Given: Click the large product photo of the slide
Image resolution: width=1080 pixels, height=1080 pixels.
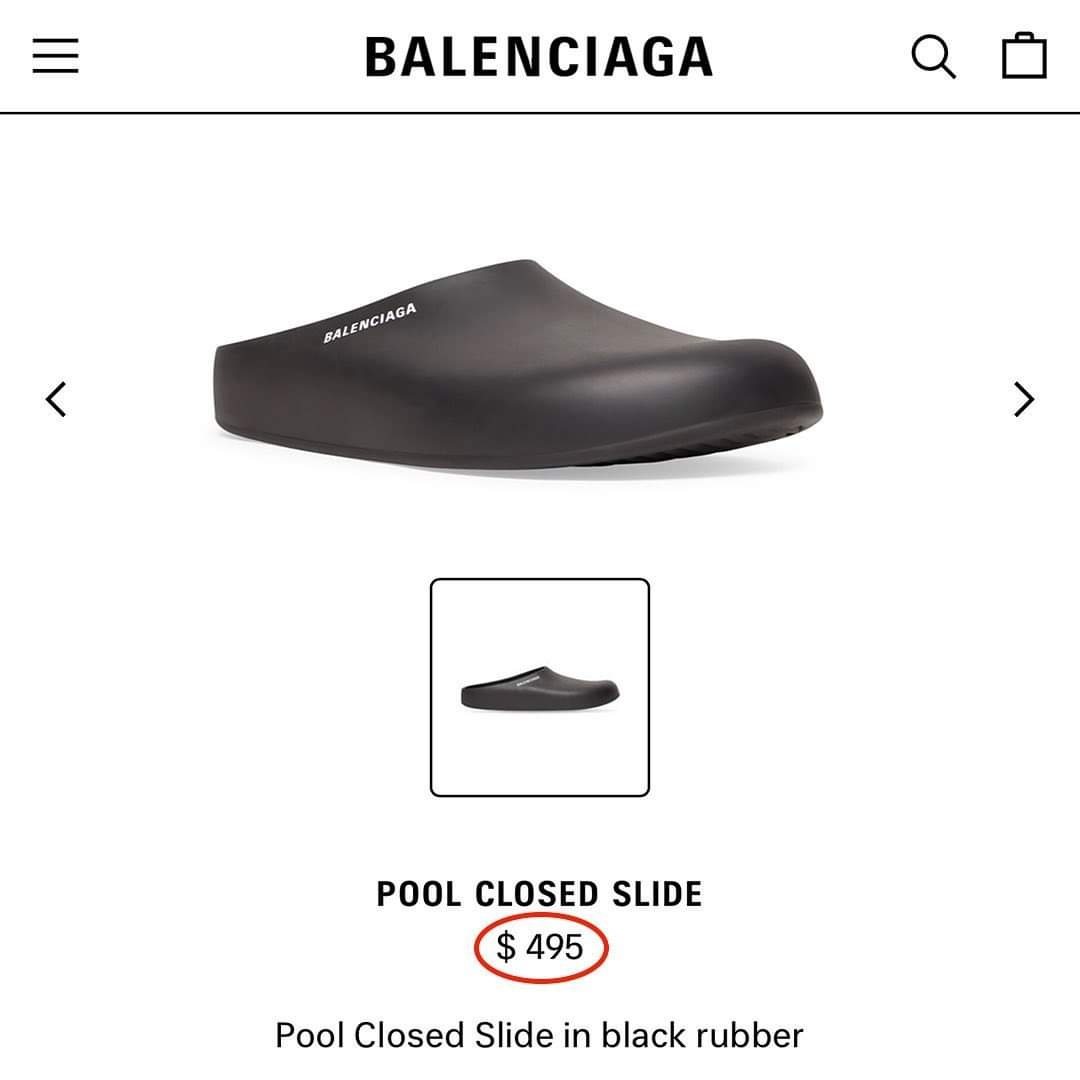Looking at the screenshot, I should pos(518,365).
